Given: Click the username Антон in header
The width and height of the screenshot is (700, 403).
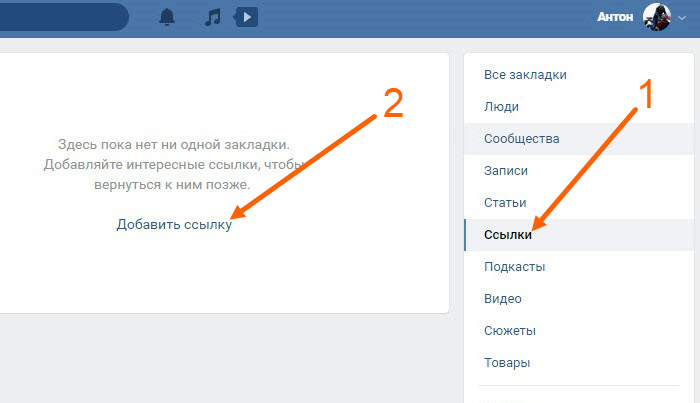Looking at the screenshot, I should coord(616,17).
